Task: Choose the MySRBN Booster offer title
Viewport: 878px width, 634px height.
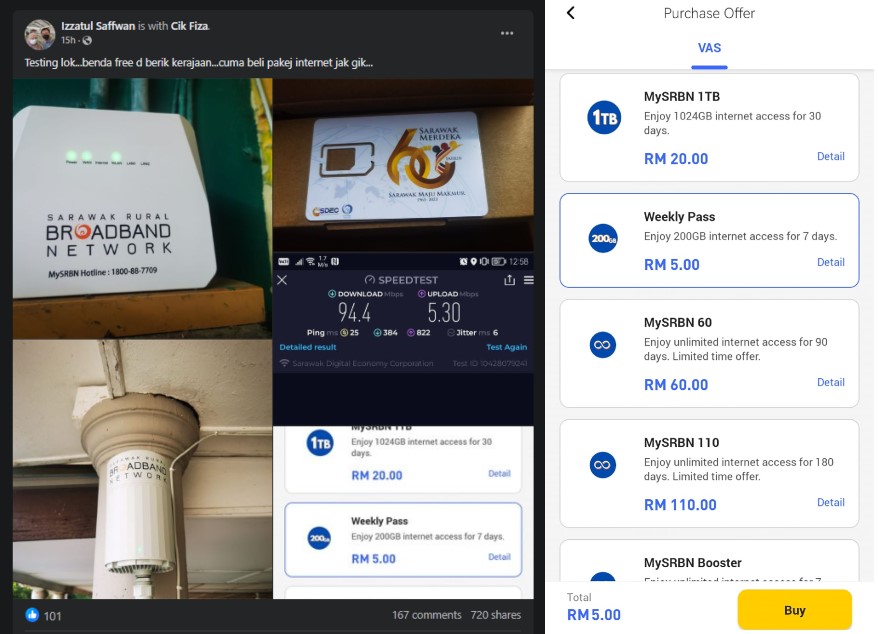Action: coord(692,562)
